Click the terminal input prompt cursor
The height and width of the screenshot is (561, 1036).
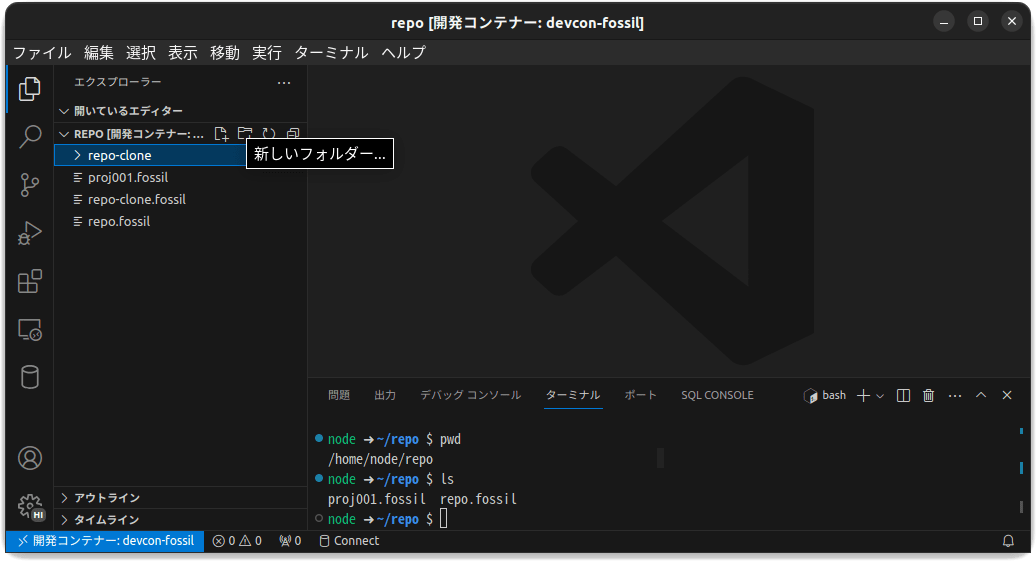(x=443, y=519)
